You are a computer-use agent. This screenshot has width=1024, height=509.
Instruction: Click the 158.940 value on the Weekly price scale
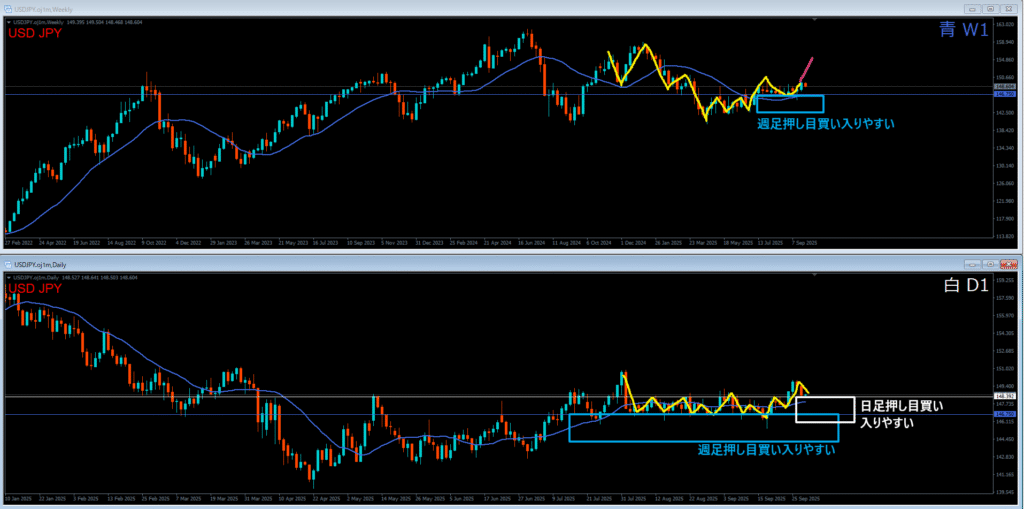pyautogui.click(x=1004, y=42)
